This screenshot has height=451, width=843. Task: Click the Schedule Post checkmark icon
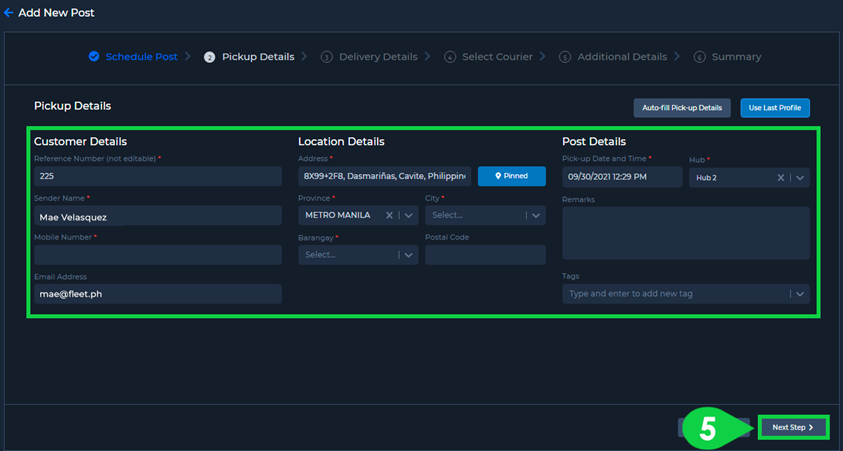94,56
